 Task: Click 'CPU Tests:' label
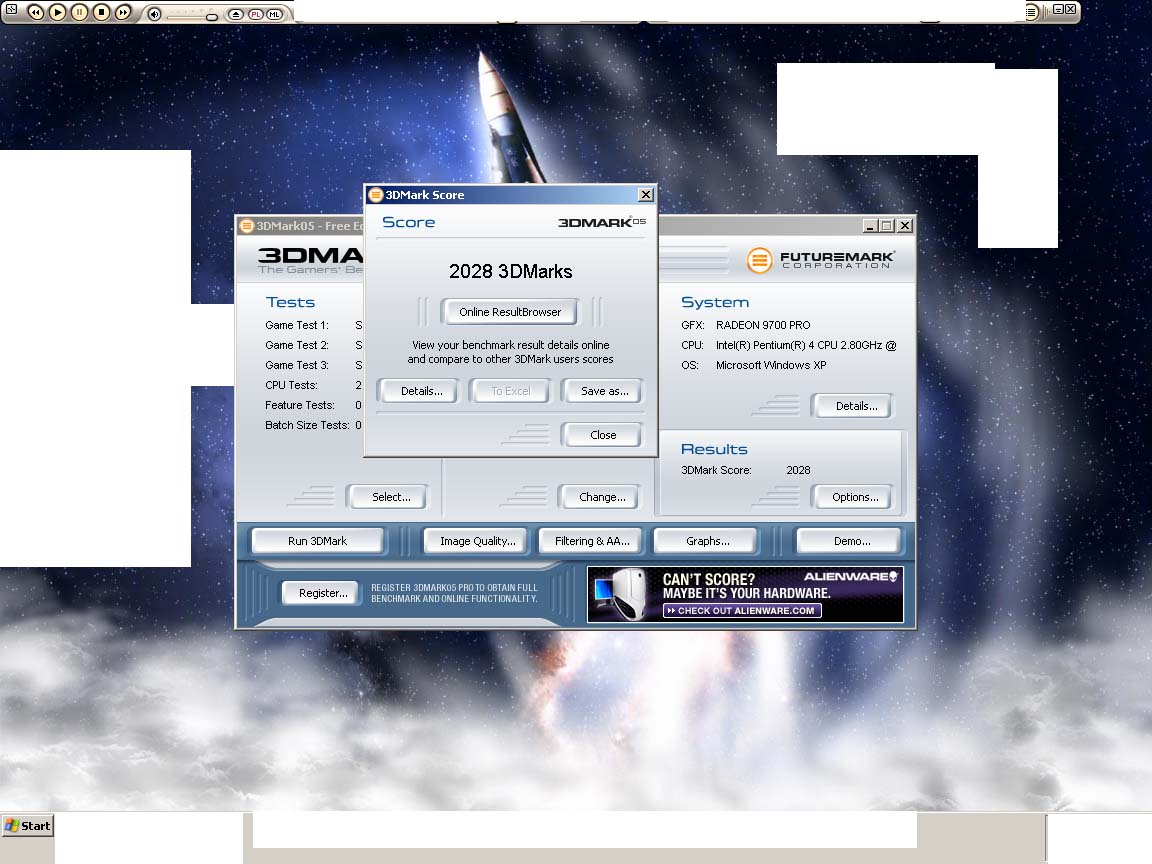point(291,385)
